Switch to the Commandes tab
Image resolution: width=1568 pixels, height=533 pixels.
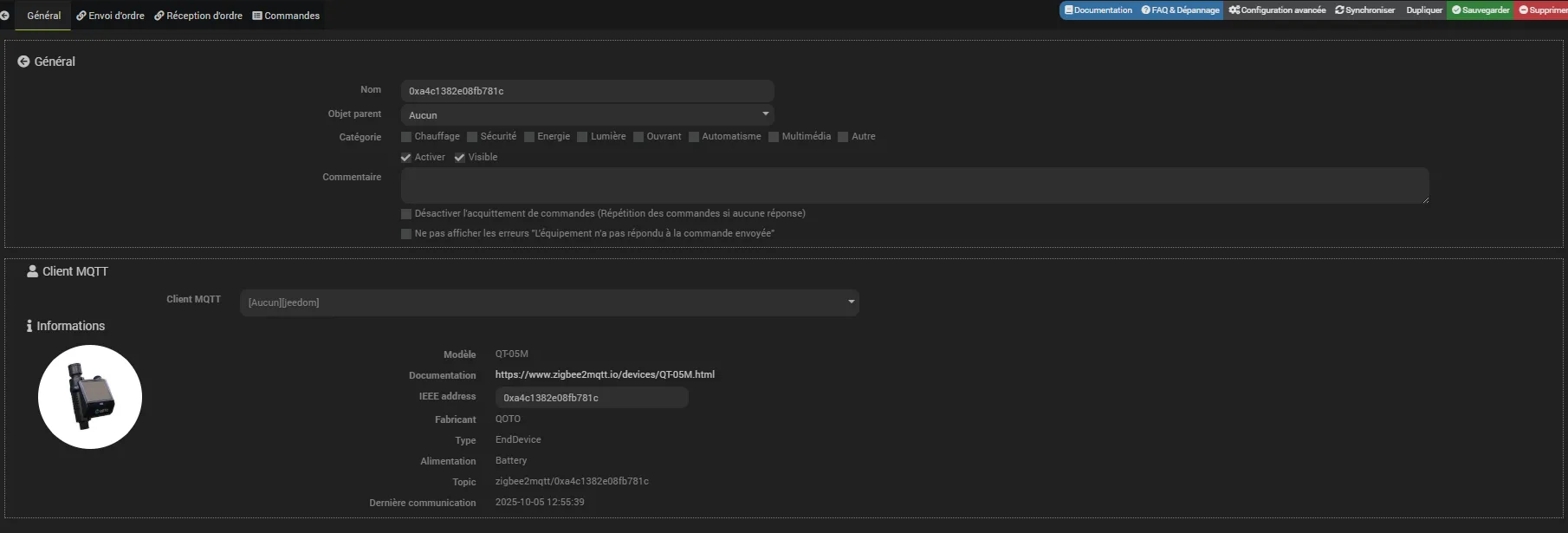pyautogui.click(x=286, y=16)
